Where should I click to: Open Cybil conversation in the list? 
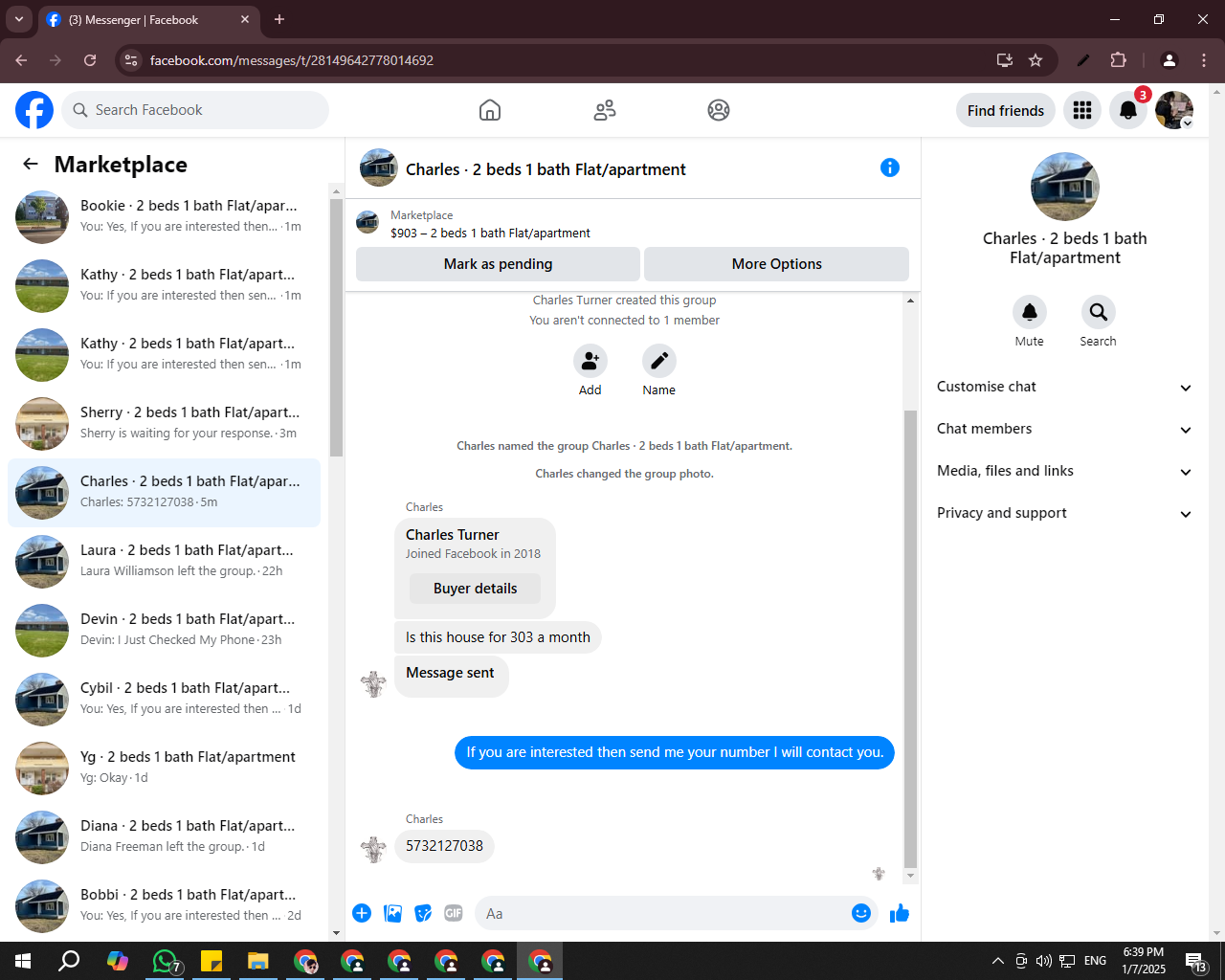coord(164,699)
